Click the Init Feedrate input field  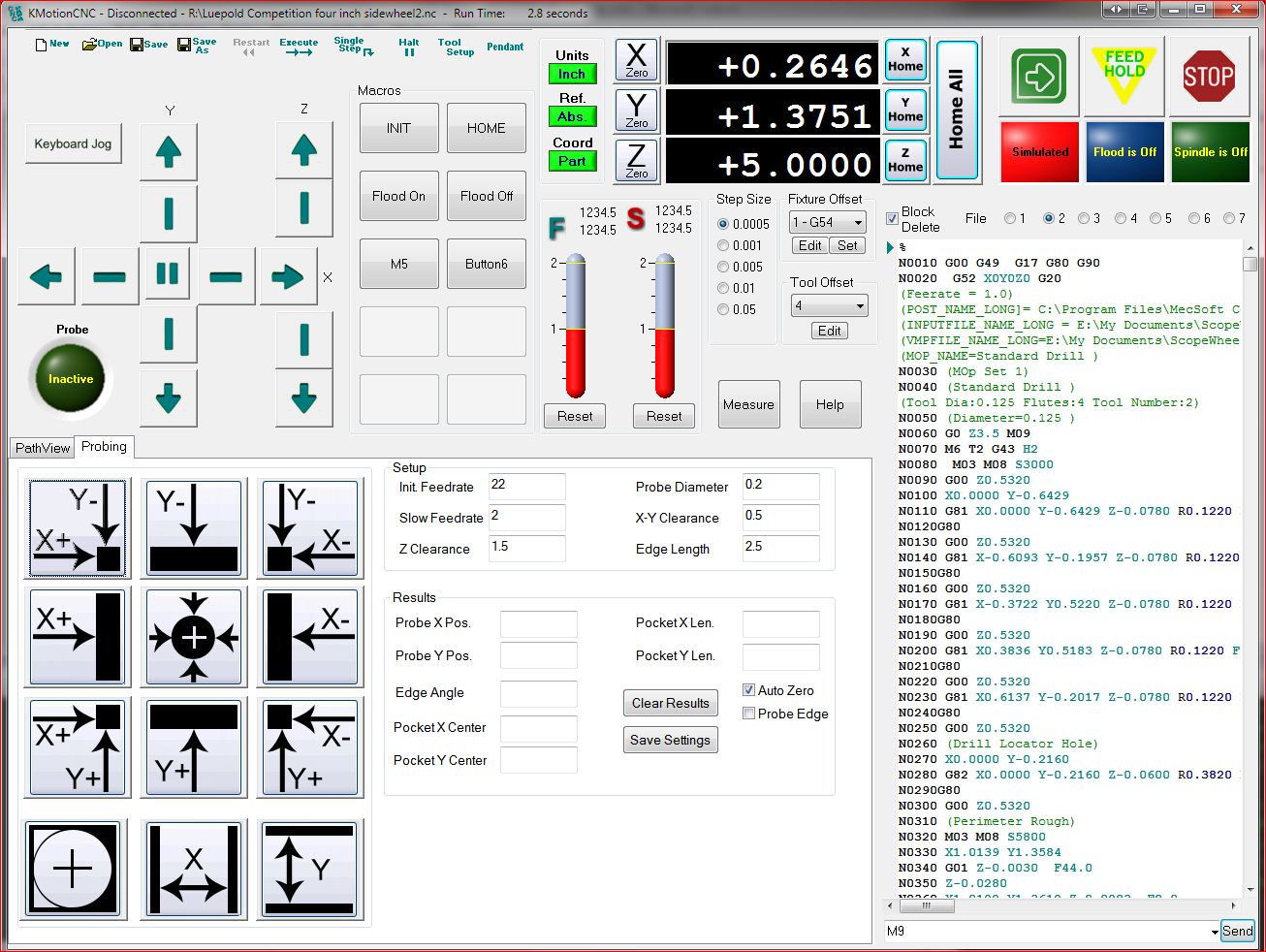pyautogui.click(x=526, y=487)
